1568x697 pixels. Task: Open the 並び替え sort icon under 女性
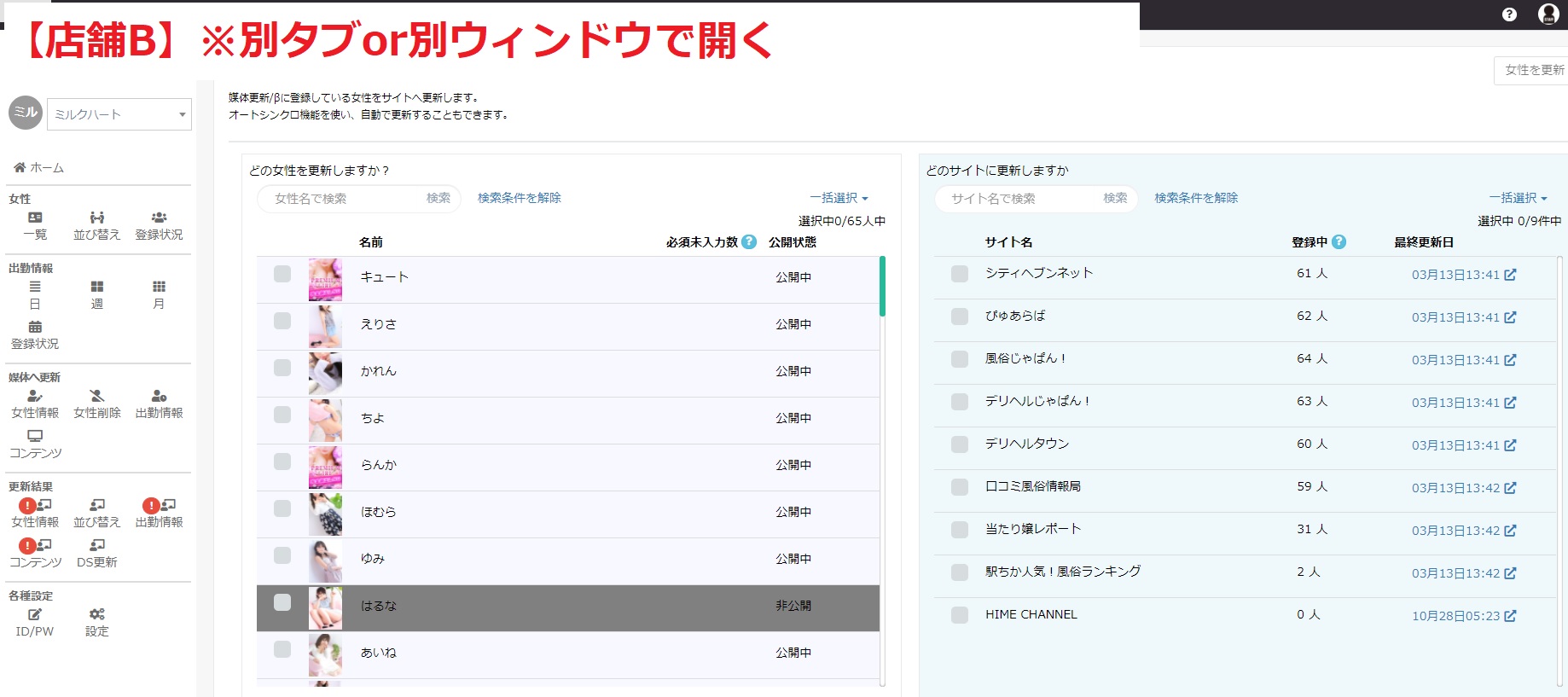pos(96,226)
